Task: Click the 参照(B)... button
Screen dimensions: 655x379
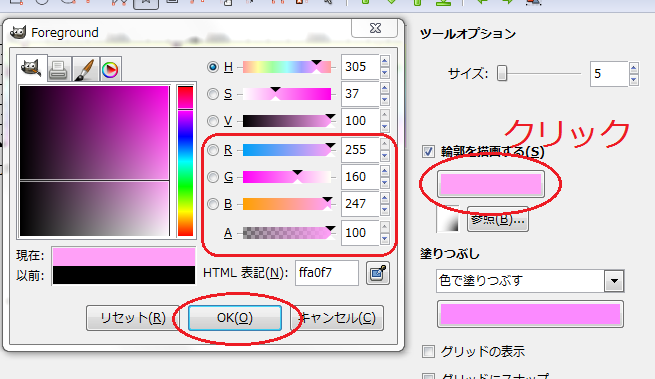Action: click(x=498, y=219)
